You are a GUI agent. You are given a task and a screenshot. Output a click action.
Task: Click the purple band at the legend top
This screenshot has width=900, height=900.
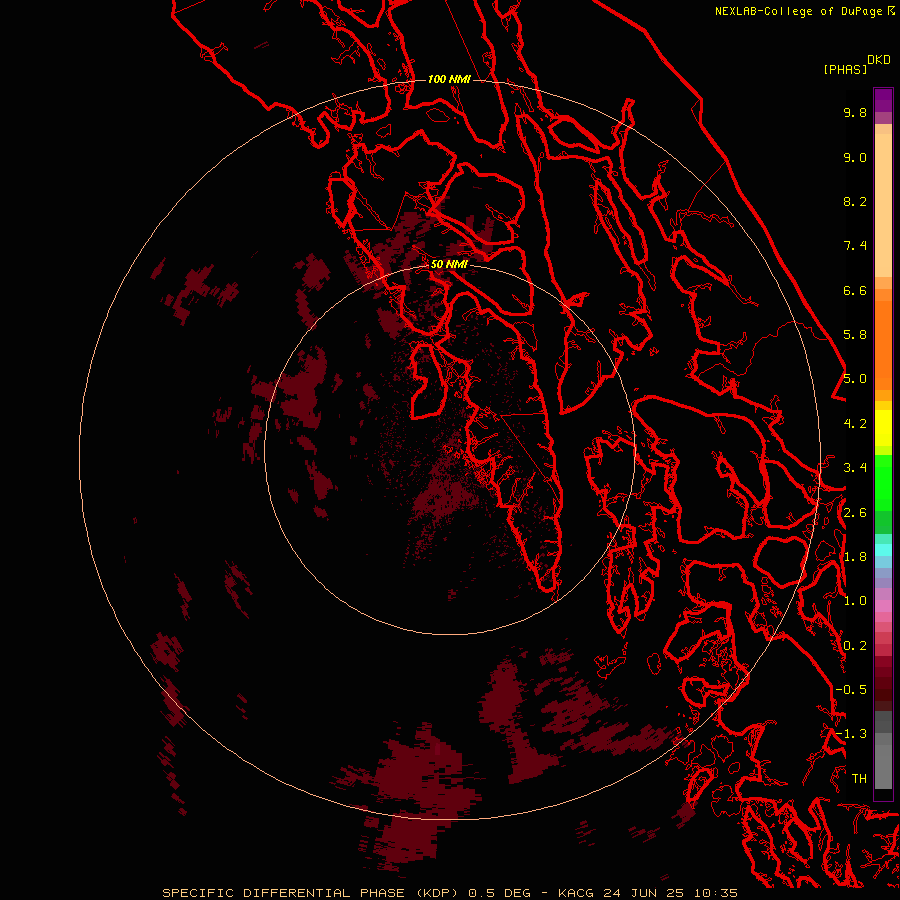tap(883, 100)
